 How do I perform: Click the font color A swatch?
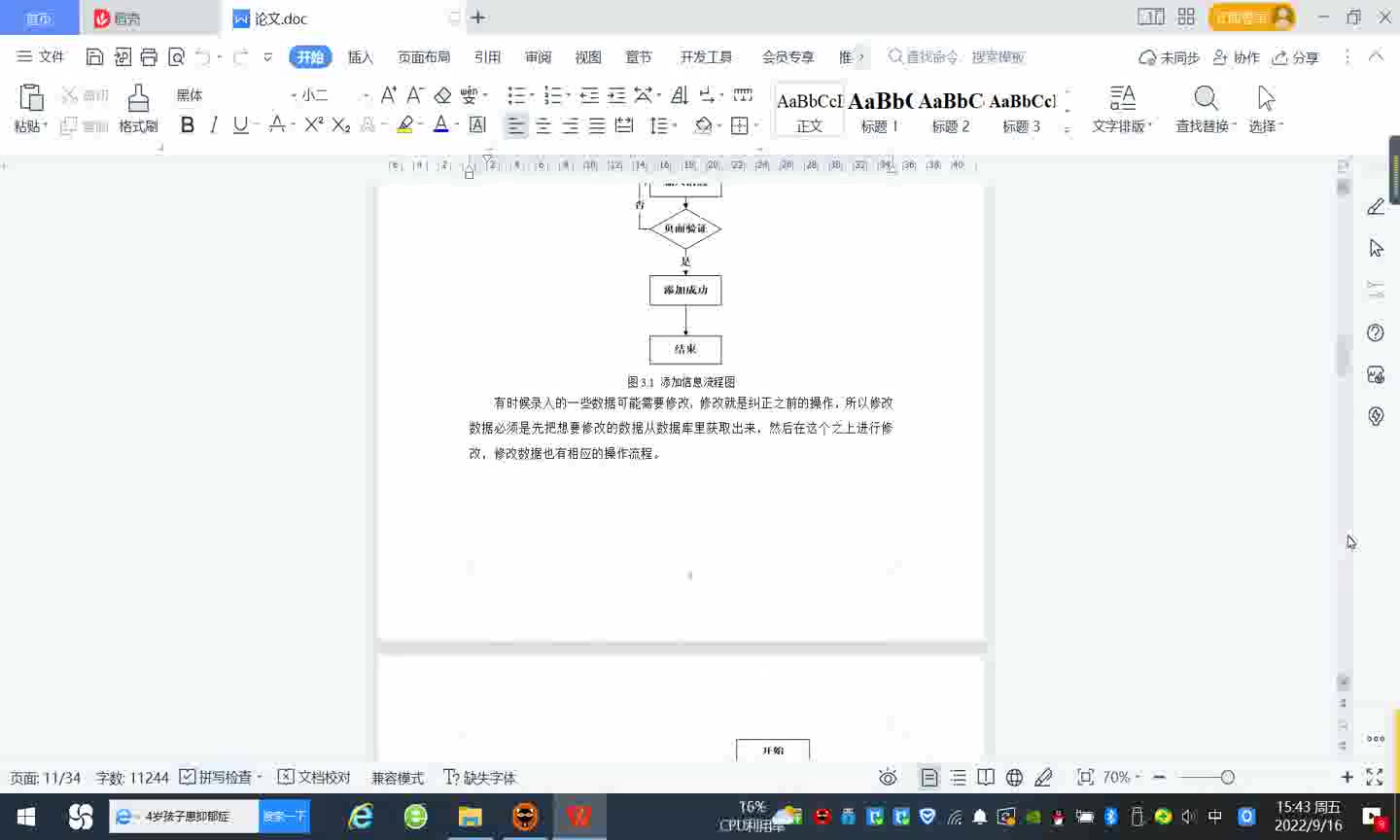440,124
